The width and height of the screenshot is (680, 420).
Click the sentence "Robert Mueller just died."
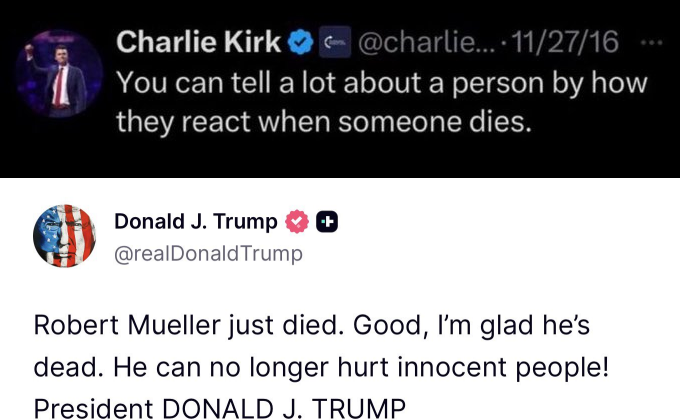click(190, 325)
